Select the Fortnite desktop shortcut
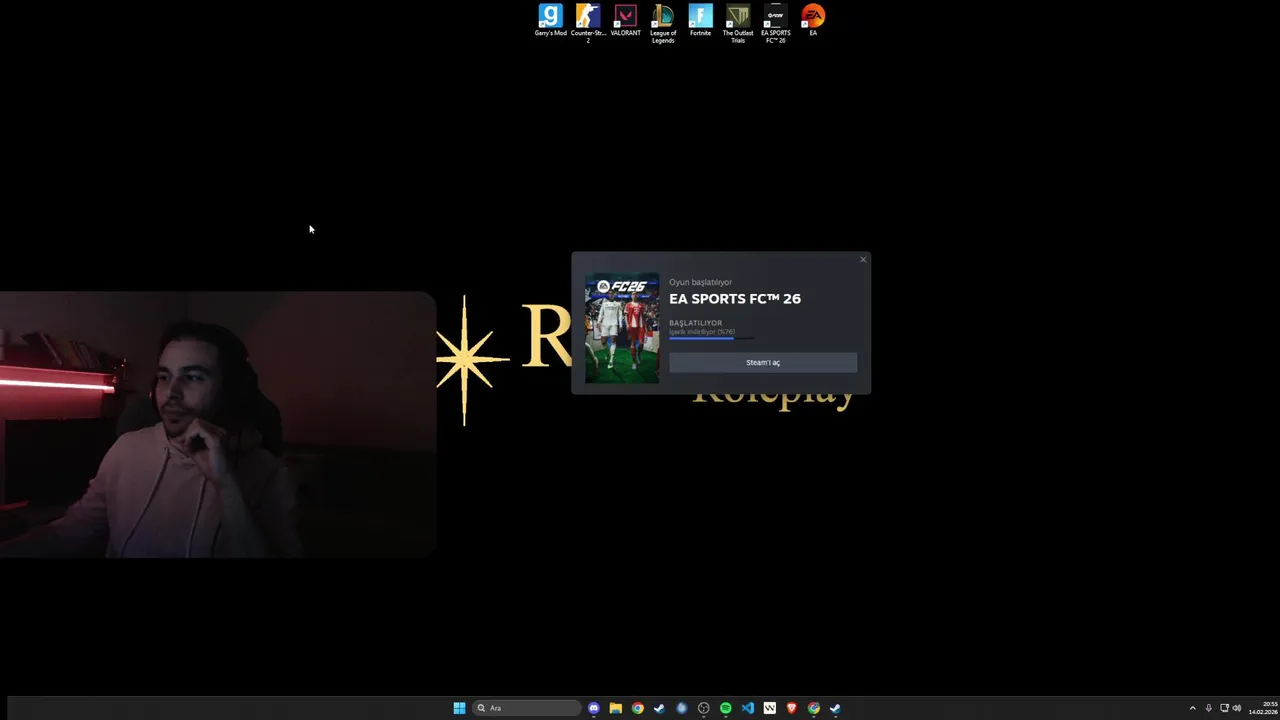The image size is (1280, 720). pos(700,21)
